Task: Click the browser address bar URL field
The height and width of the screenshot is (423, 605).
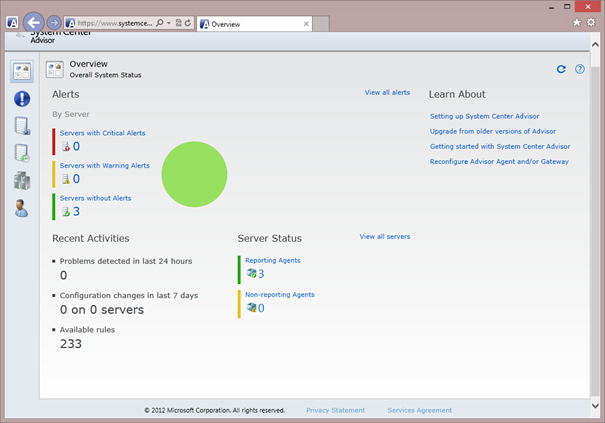Action: click(115, 22)
